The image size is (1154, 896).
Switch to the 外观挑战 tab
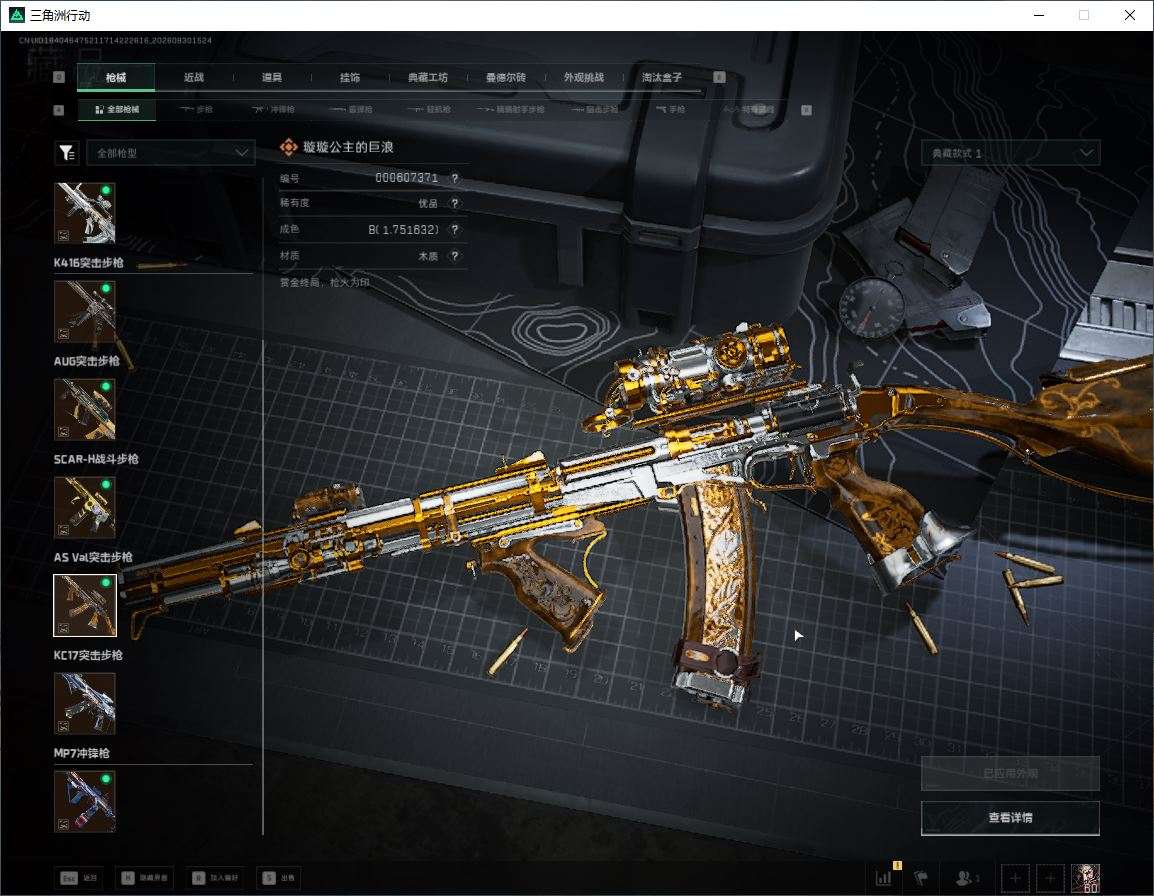584,77
